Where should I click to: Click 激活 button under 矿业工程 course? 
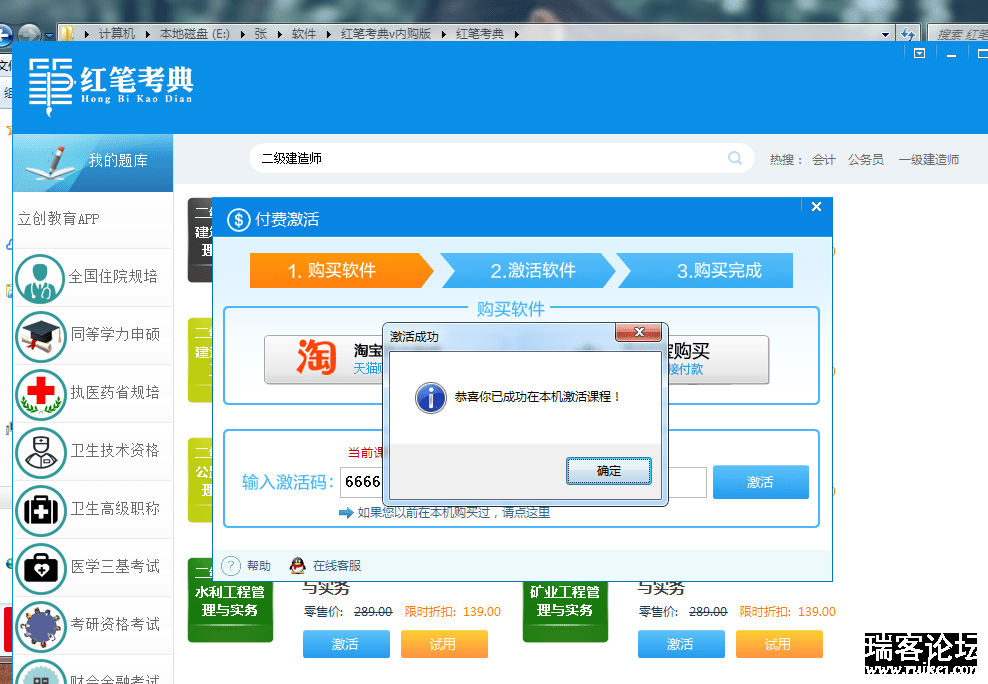coord(681,644)
